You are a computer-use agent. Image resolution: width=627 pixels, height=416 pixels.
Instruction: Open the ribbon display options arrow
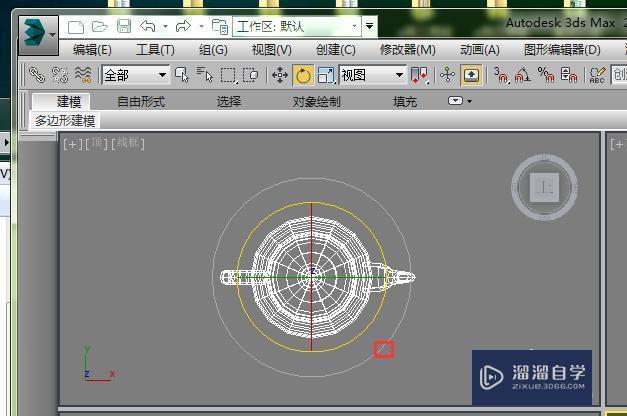click(x=469, y=101)
